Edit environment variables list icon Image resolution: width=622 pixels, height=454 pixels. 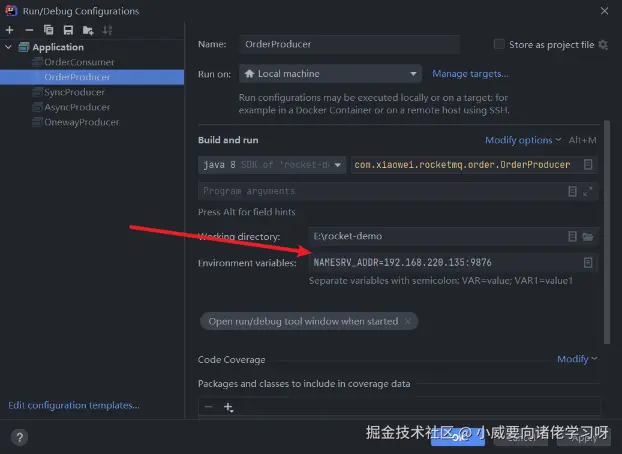588,262
